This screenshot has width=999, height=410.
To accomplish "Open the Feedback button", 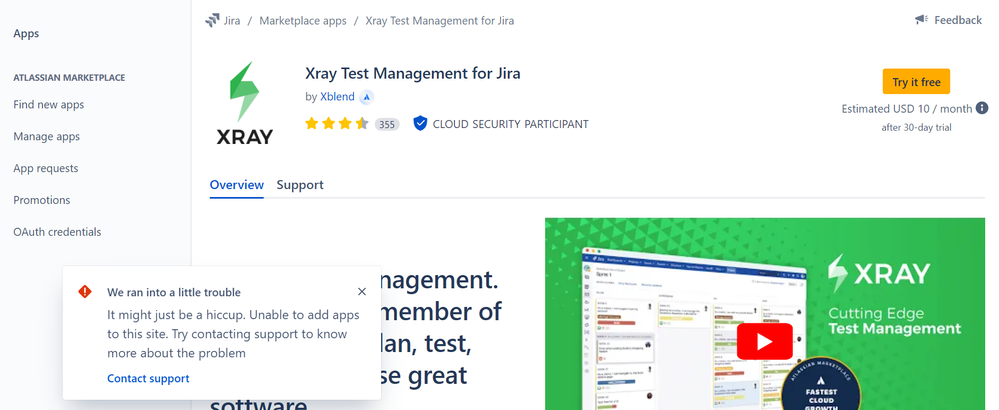I will [x=949, y=20].
